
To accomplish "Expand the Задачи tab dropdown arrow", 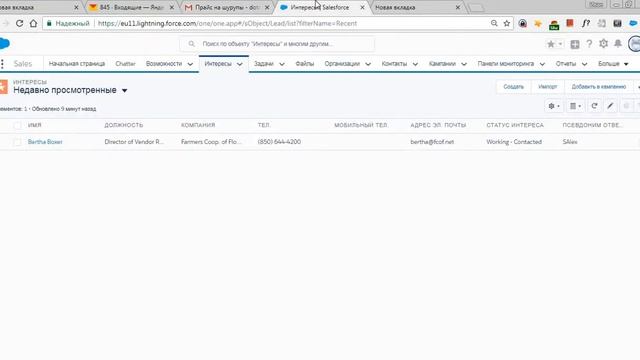I will tap(282, 64).
